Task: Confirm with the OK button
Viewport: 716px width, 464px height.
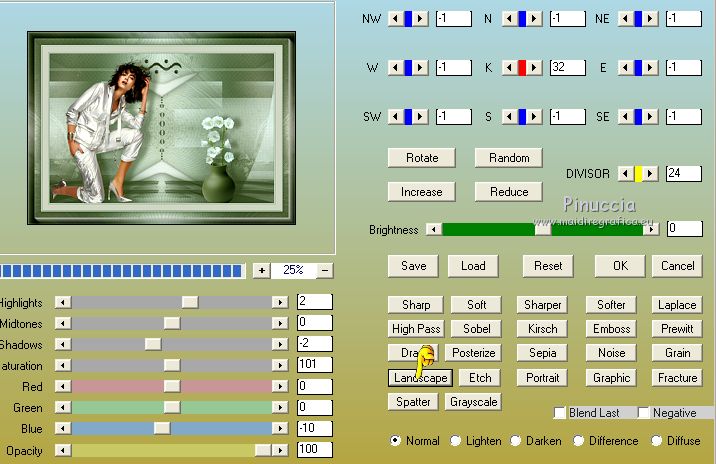Action: click(620, 266)
